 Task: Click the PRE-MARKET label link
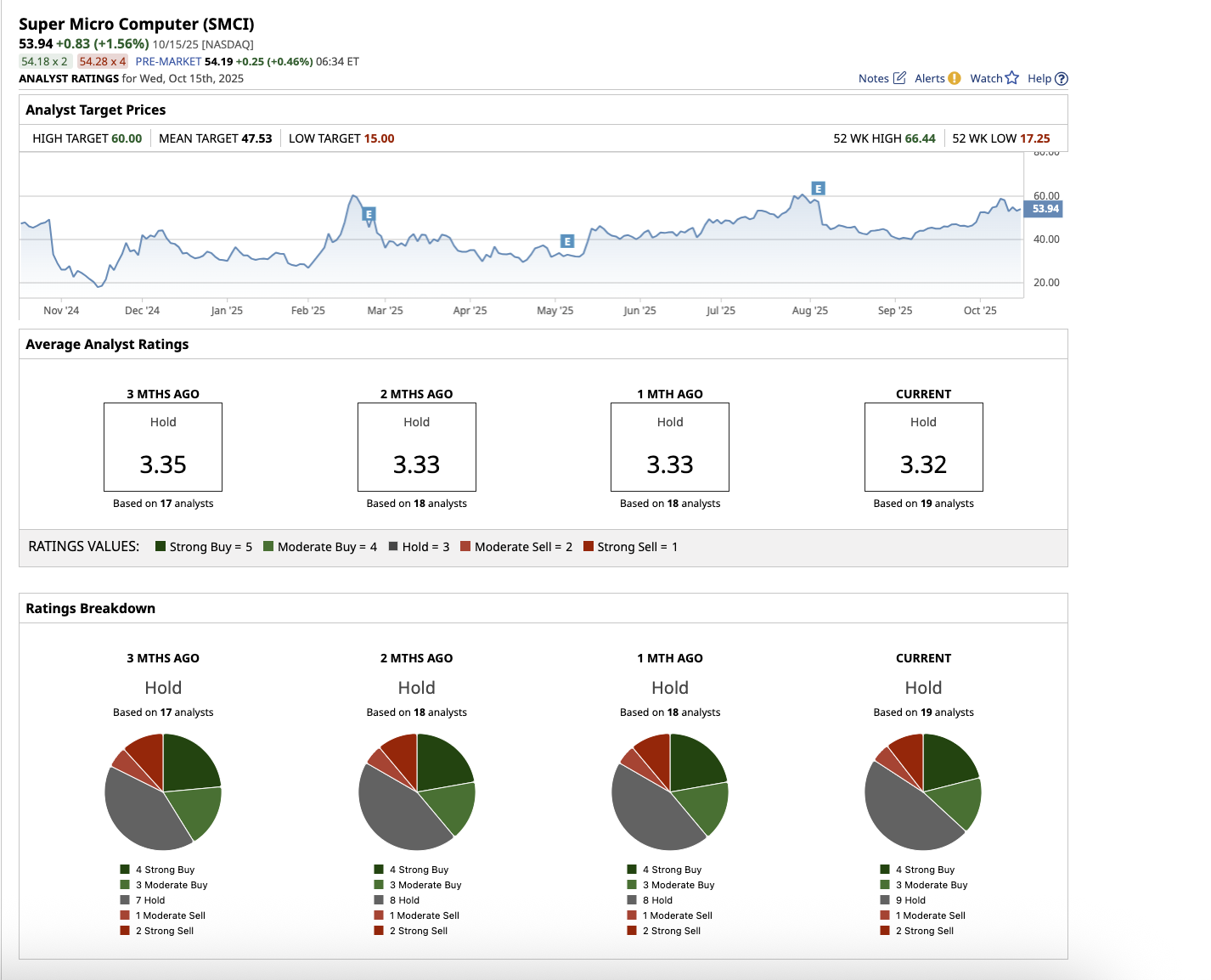[168, 61]
